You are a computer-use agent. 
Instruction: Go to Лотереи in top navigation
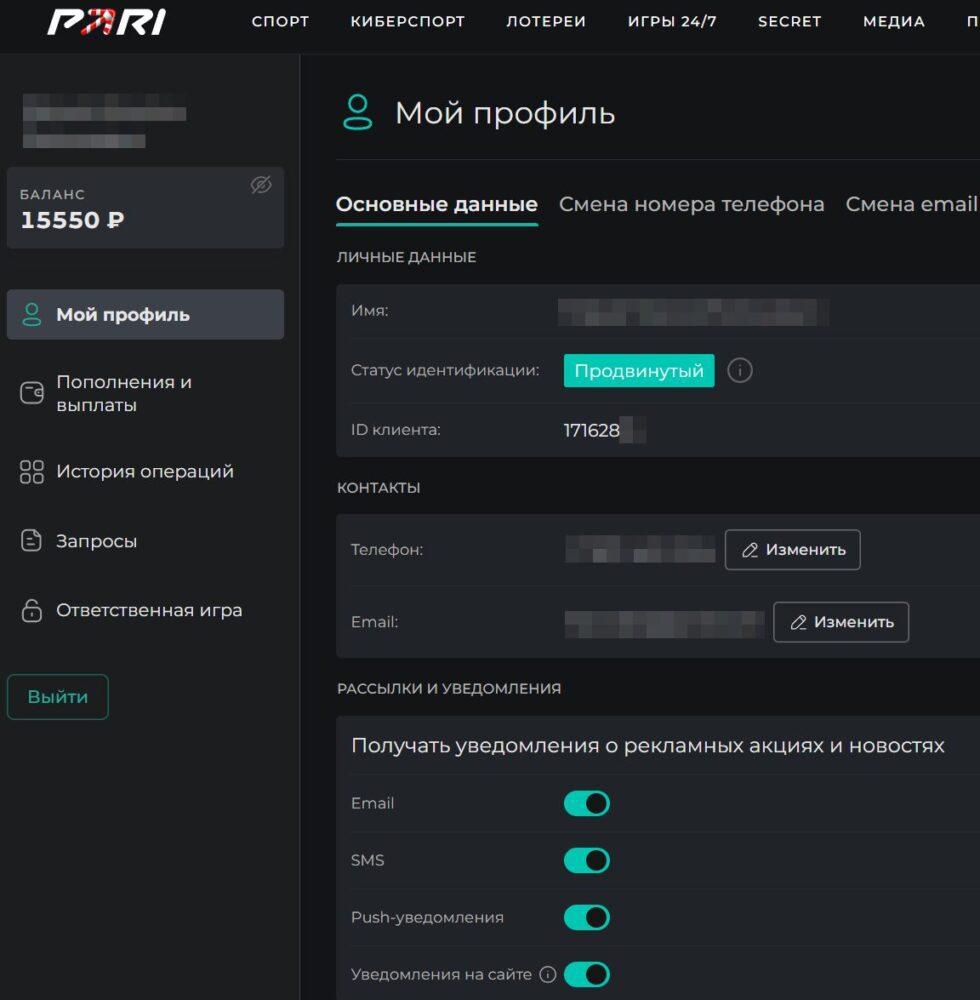pos(546,22)
